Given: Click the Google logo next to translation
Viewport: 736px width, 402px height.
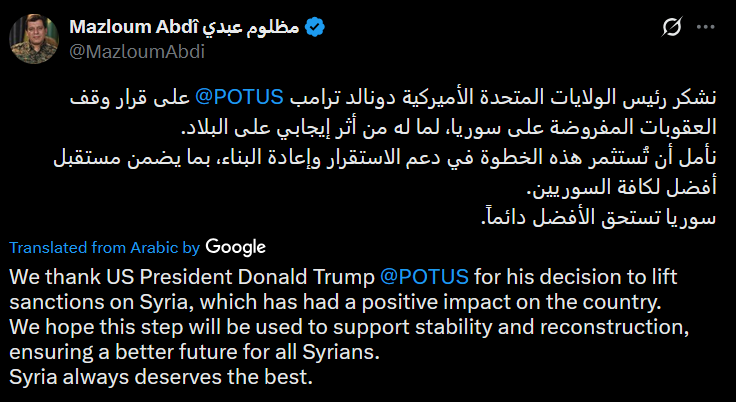Looking at the screenshot, I should pos(236,247).
